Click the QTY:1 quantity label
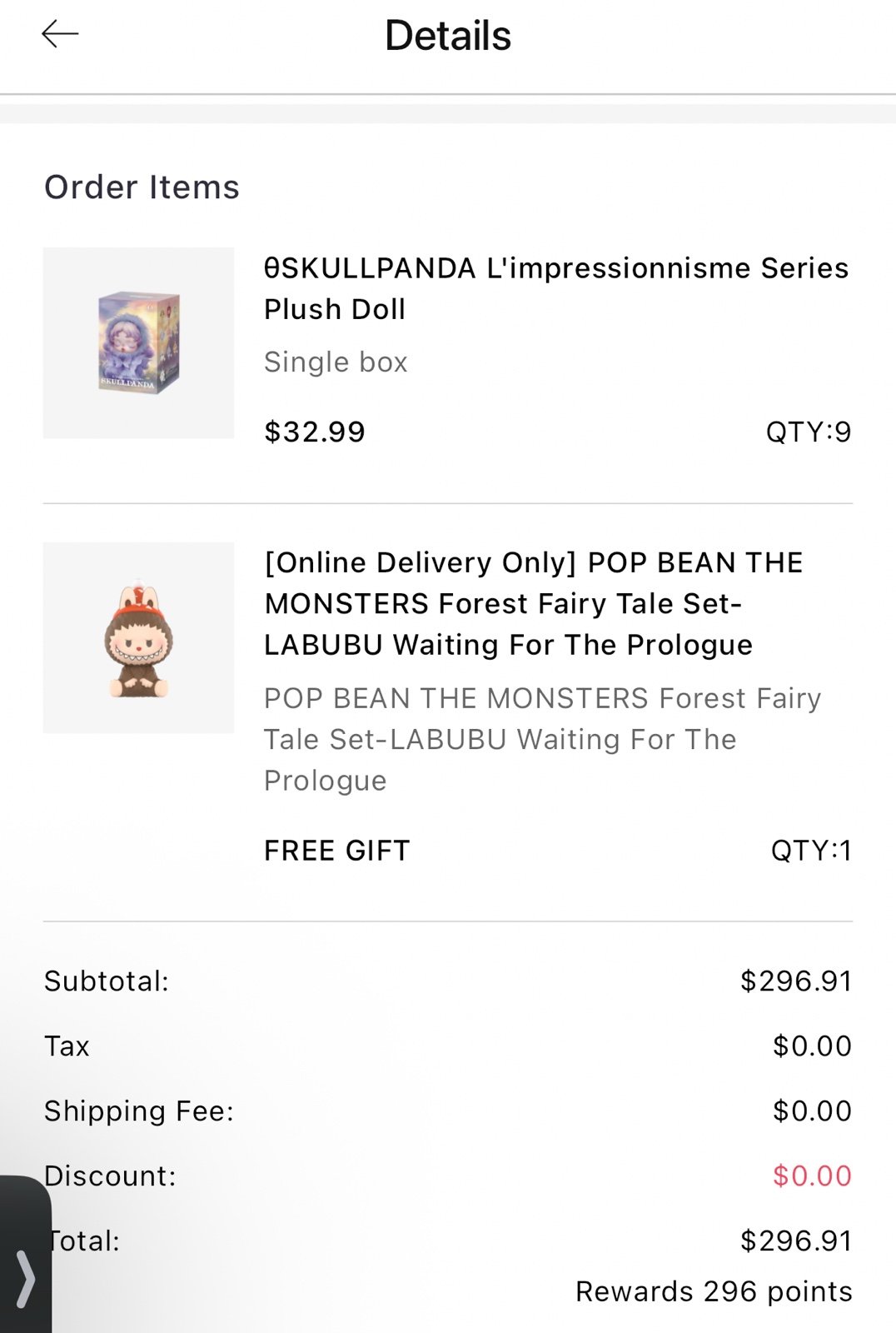This screenshot has height=1333, width=896. 811,851
